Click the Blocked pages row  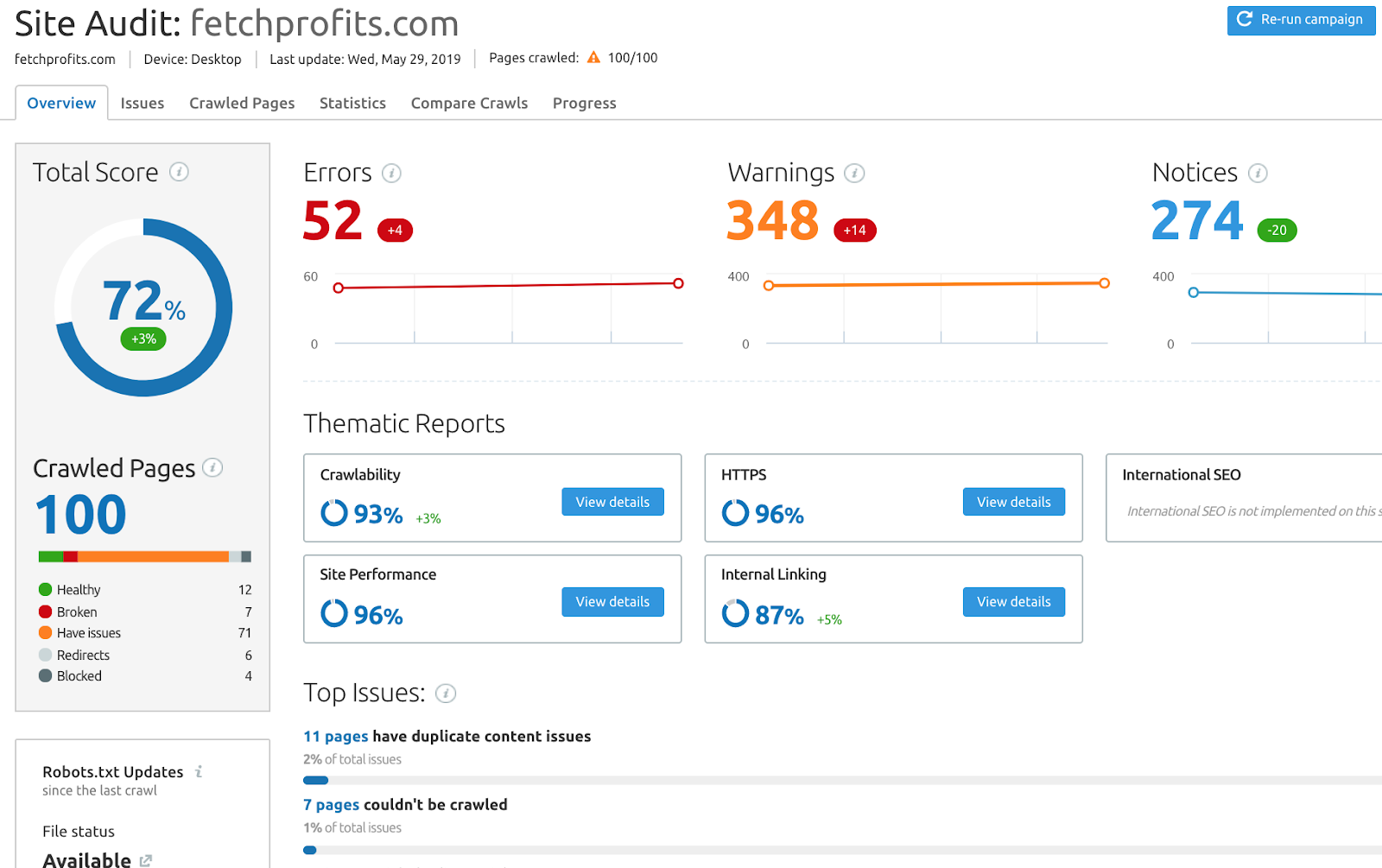coord(145,675)
